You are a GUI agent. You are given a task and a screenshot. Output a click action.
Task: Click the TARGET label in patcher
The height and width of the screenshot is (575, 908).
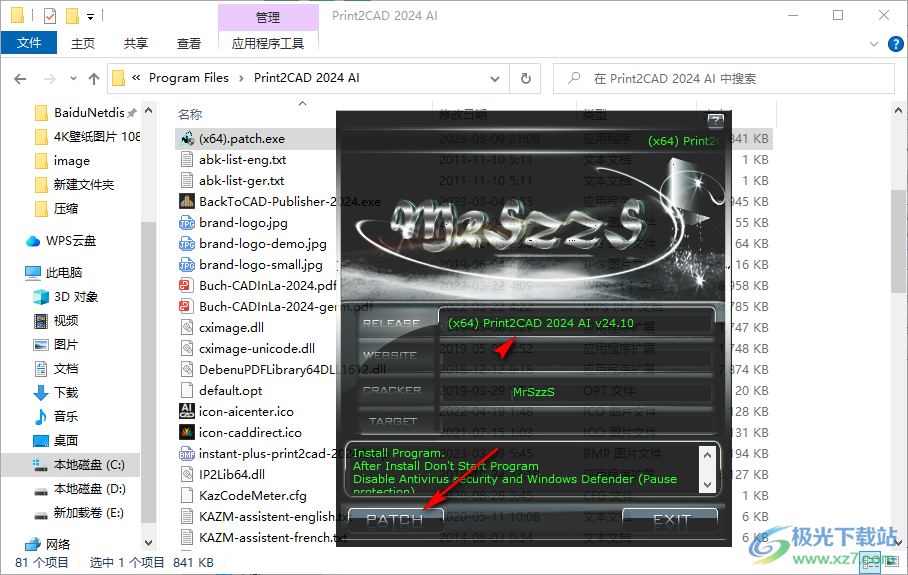[x=393, y=421]
